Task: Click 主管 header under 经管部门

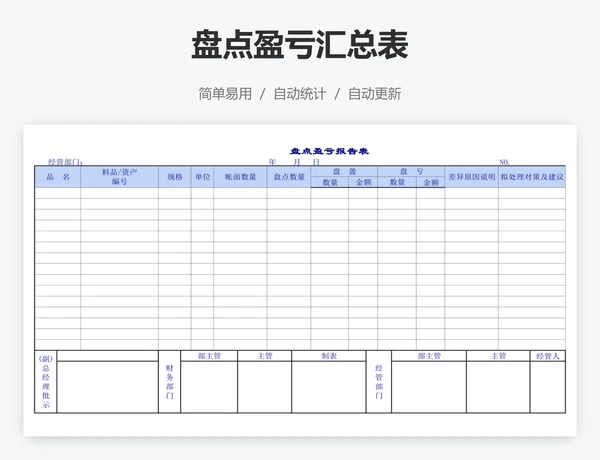Action: 498,356
